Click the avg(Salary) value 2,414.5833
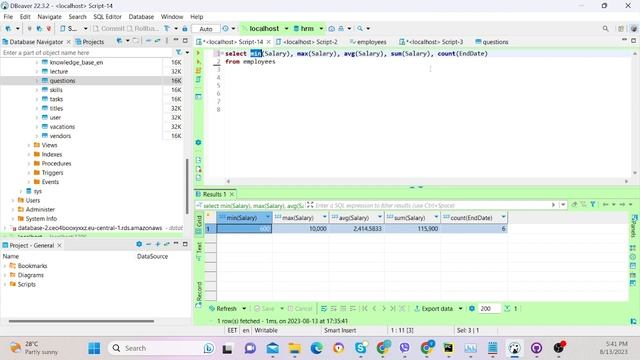 (356, 229)
